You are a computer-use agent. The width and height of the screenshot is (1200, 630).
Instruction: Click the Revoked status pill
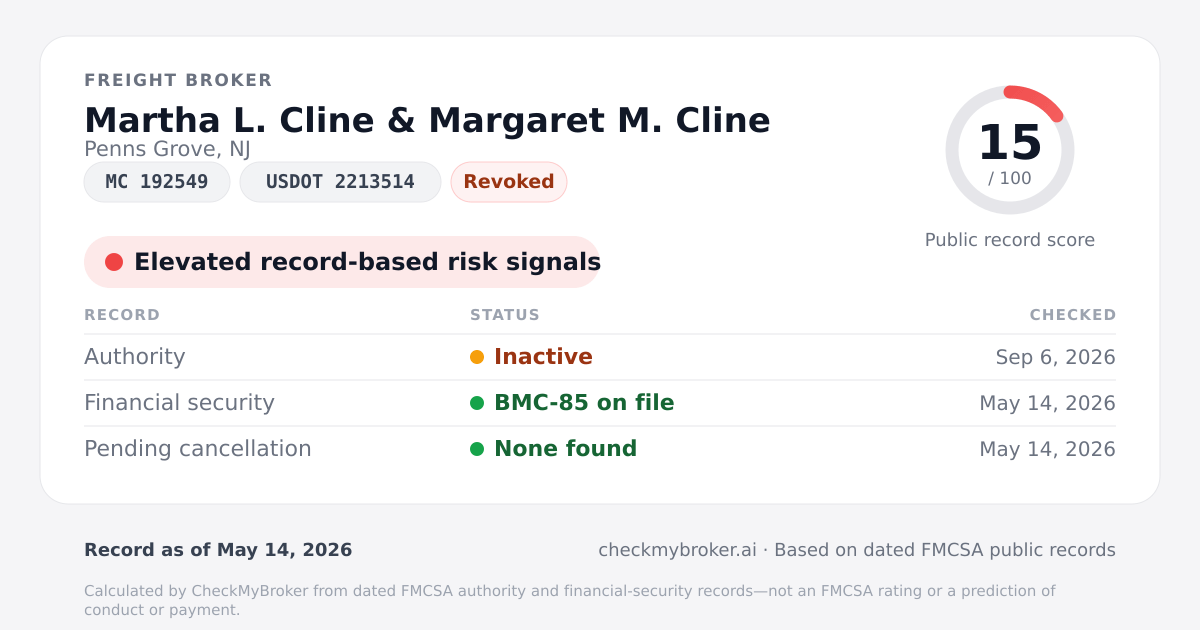509,182
